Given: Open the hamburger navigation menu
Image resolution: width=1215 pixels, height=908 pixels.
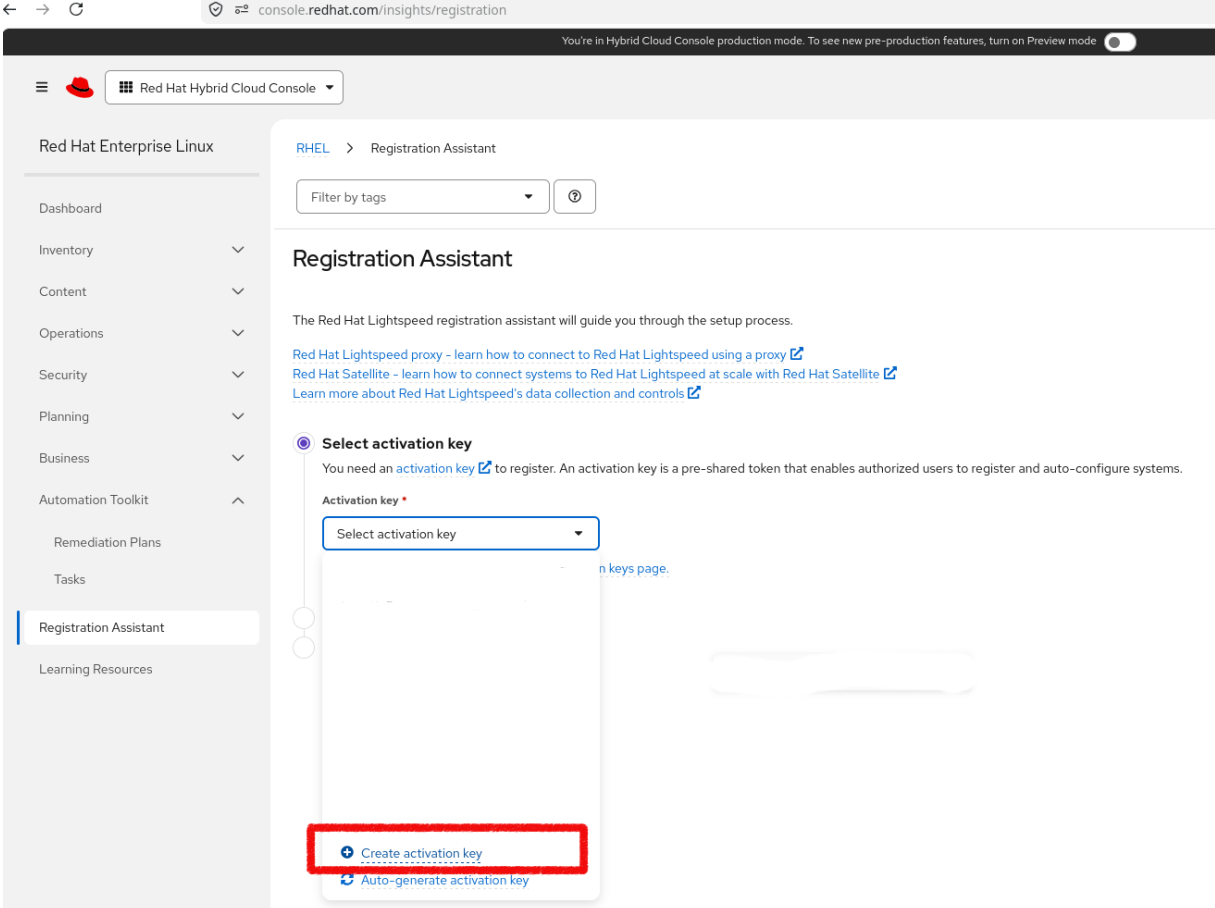Looking at the screenshot, I should (42, 87).
